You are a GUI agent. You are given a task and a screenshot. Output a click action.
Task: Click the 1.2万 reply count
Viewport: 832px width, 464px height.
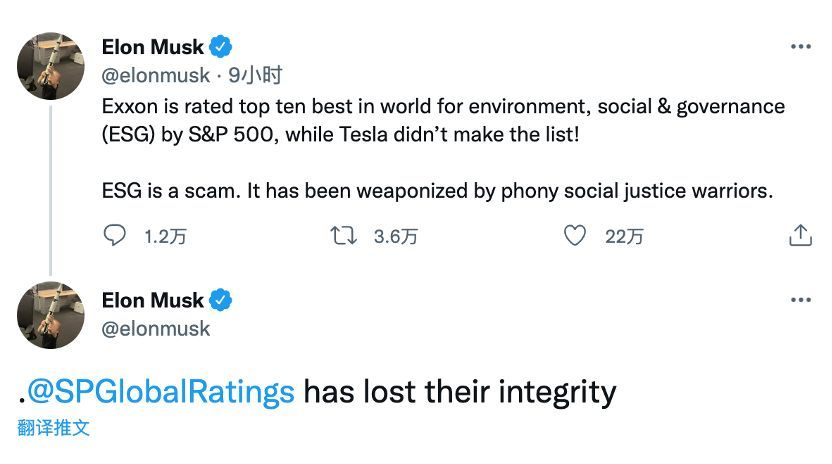(165, 237)
